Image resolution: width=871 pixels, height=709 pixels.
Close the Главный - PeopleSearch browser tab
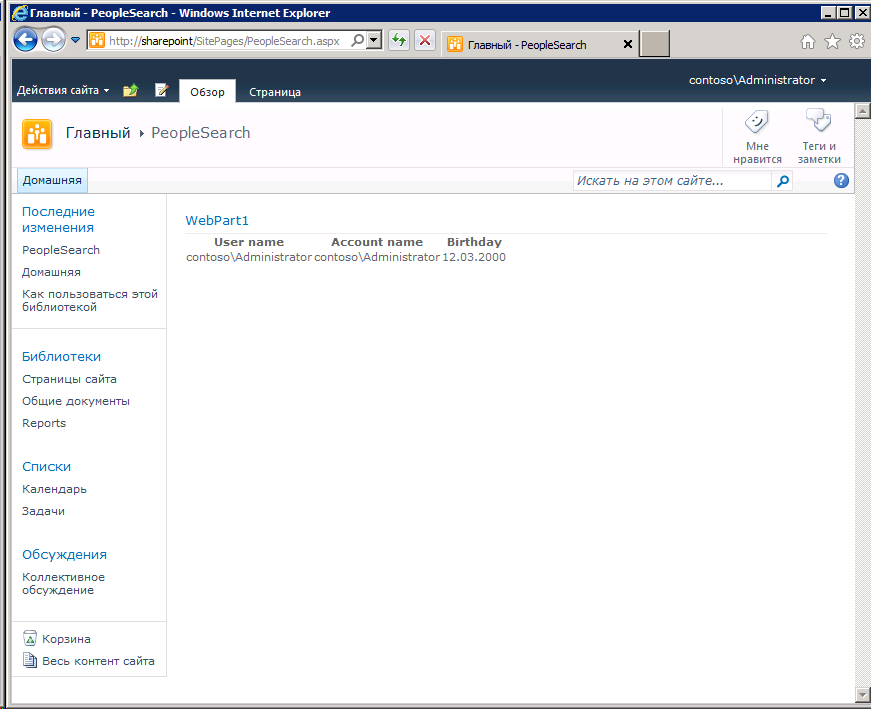pos(628,44)
